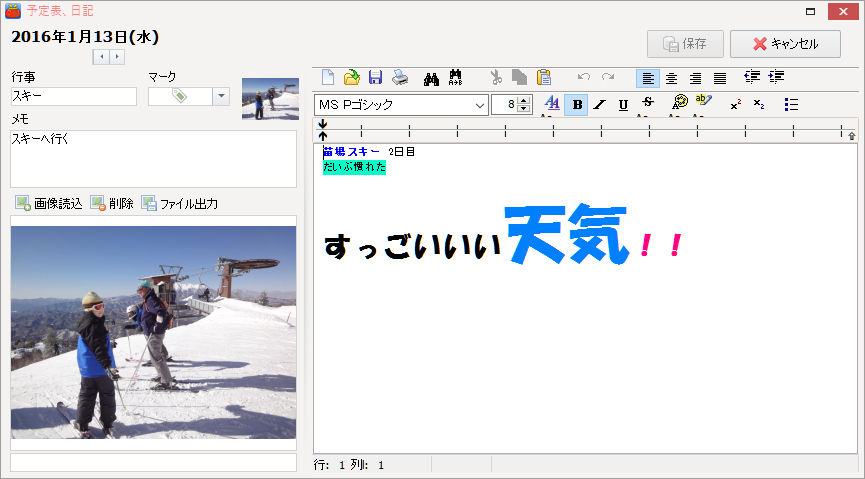The image size is (865, 479).
Task: Apply superscript formatting
Action: pos(735,104)
